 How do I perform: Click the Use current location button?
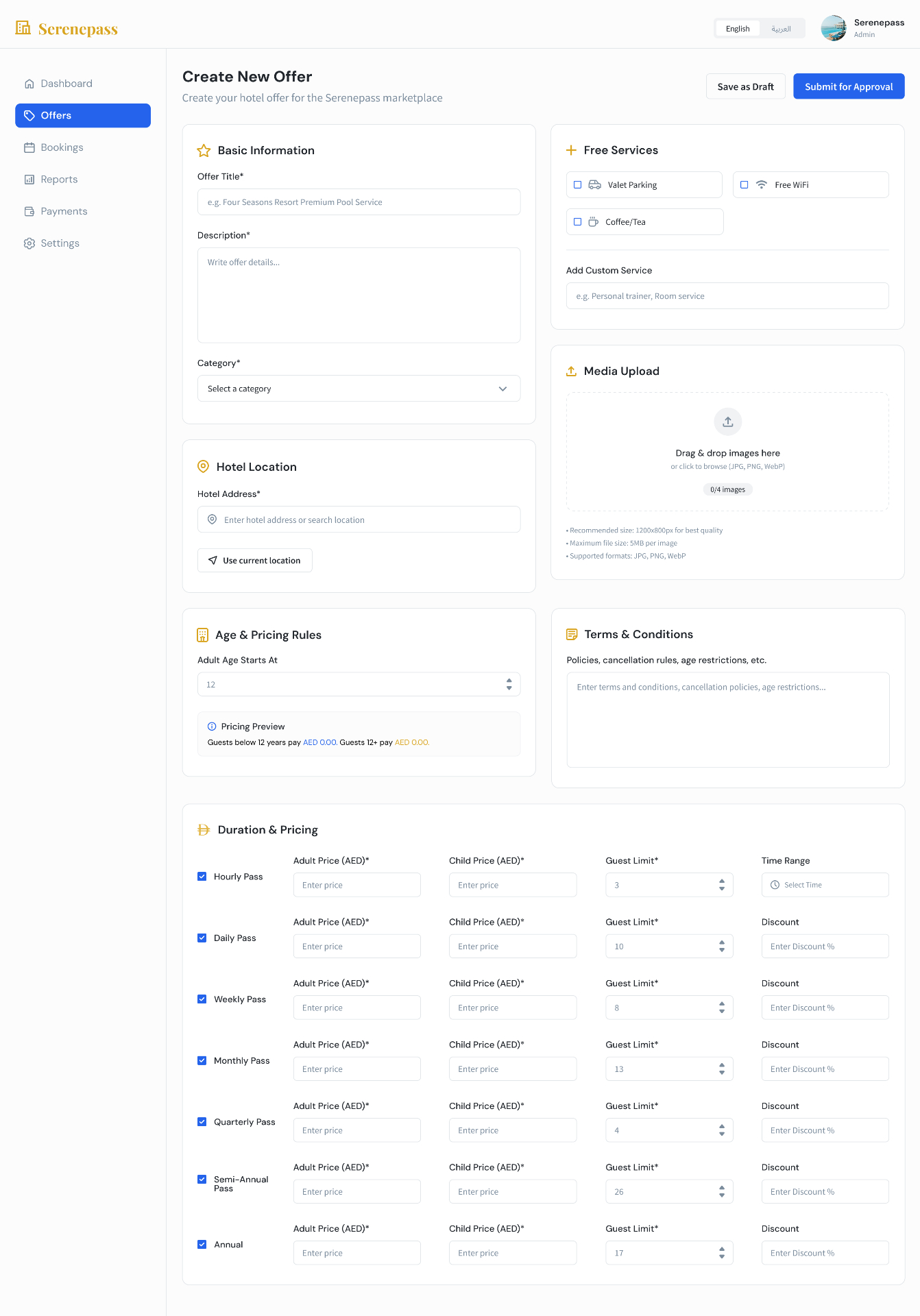(255, 560)
